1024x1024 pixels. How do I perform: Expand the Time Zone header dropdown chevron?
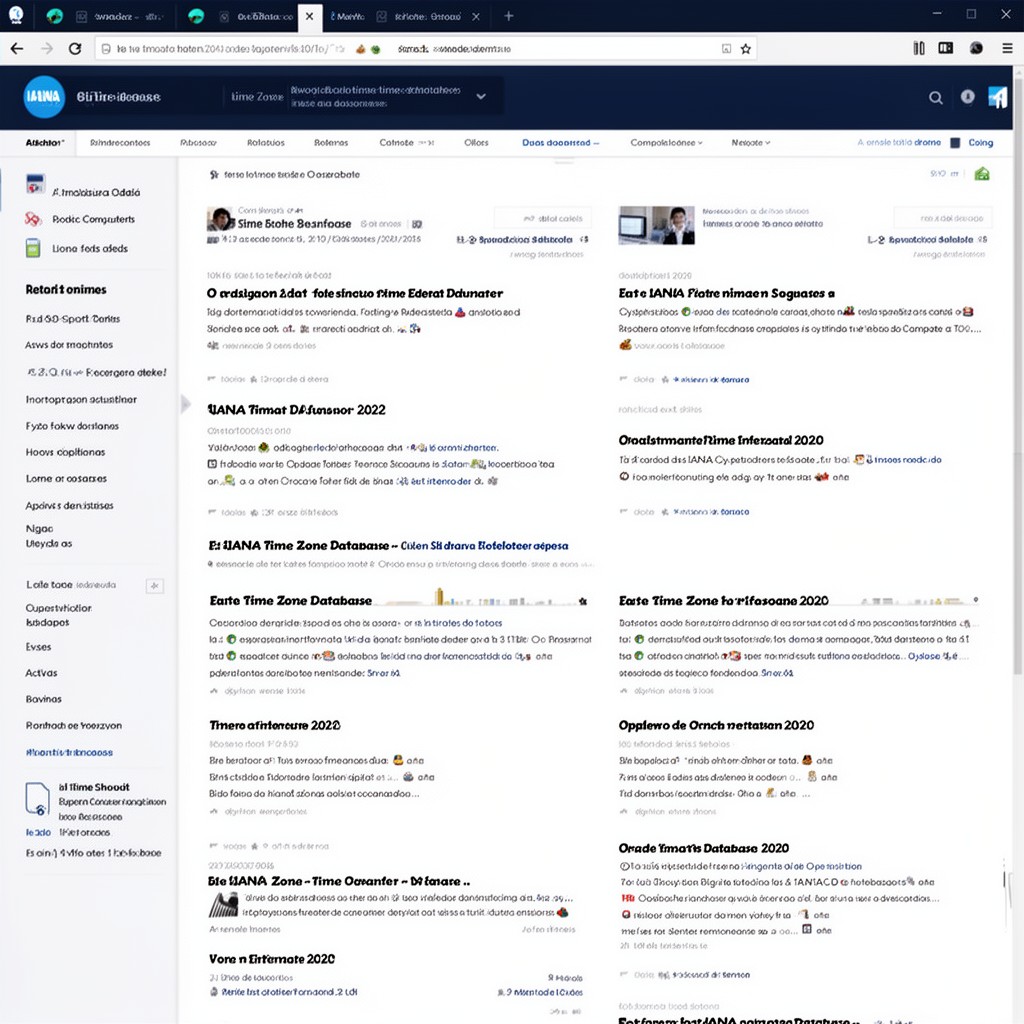click(481, 97)
